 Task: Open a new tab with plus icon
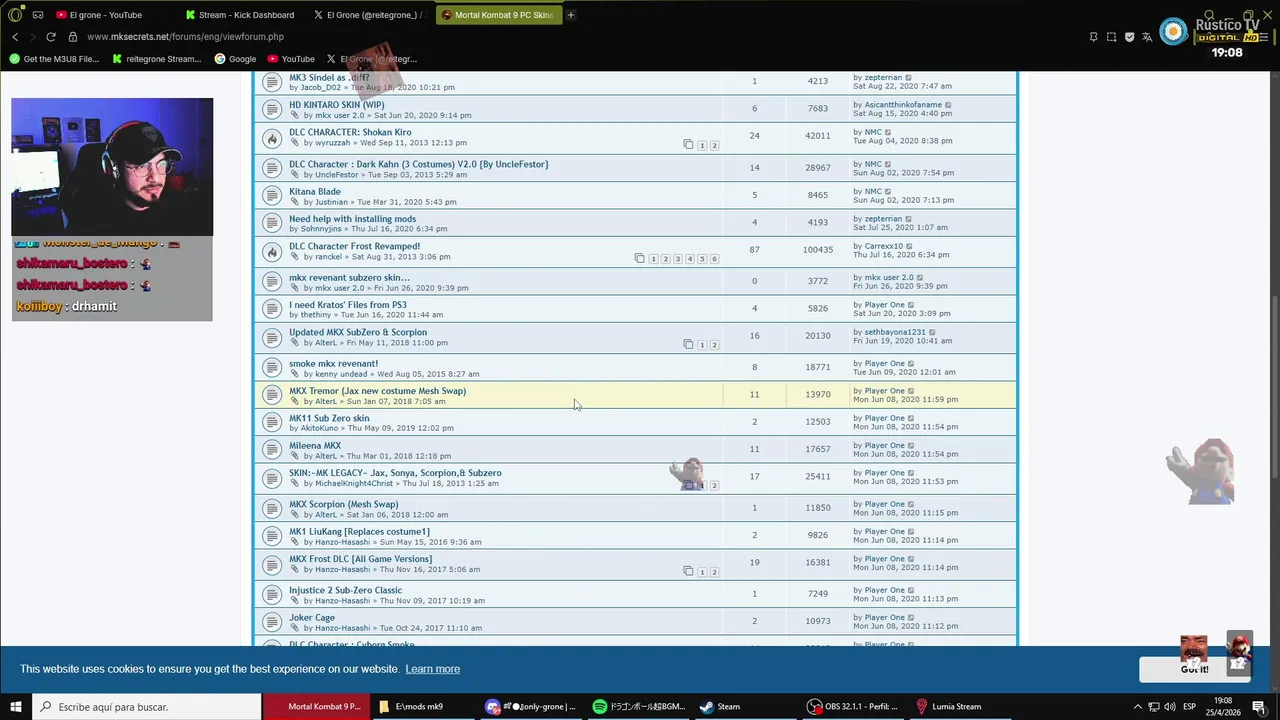[x=571, y=15]
